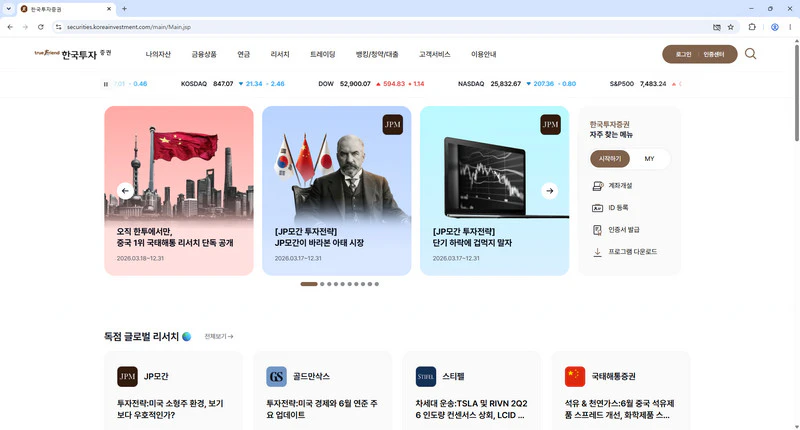Viewport: 800px width, 430px height.
Task: Select the first active carousel indicator
Action: (309, 284)
